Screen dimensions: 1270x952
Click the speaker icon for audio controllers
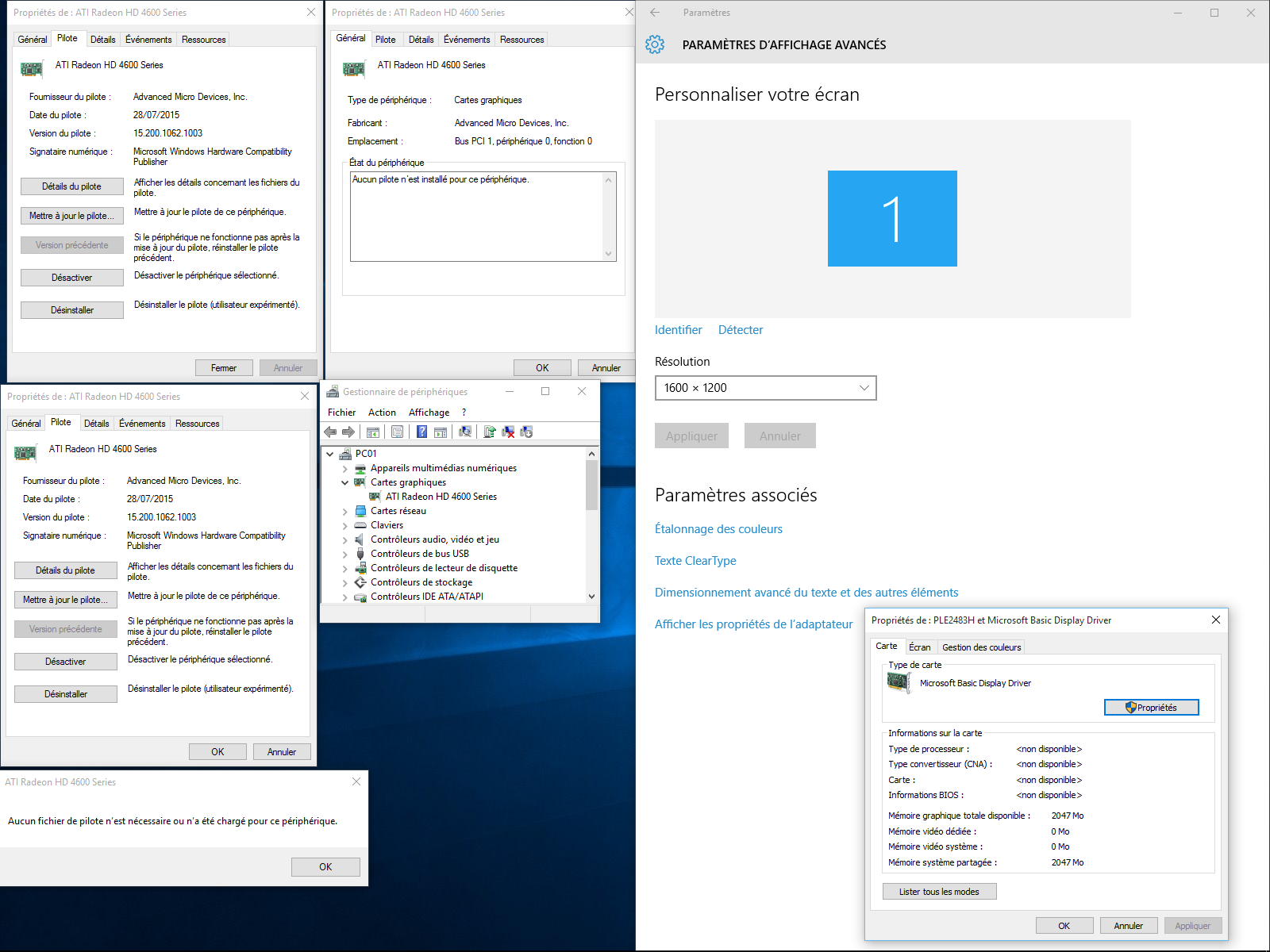[360, 539]
